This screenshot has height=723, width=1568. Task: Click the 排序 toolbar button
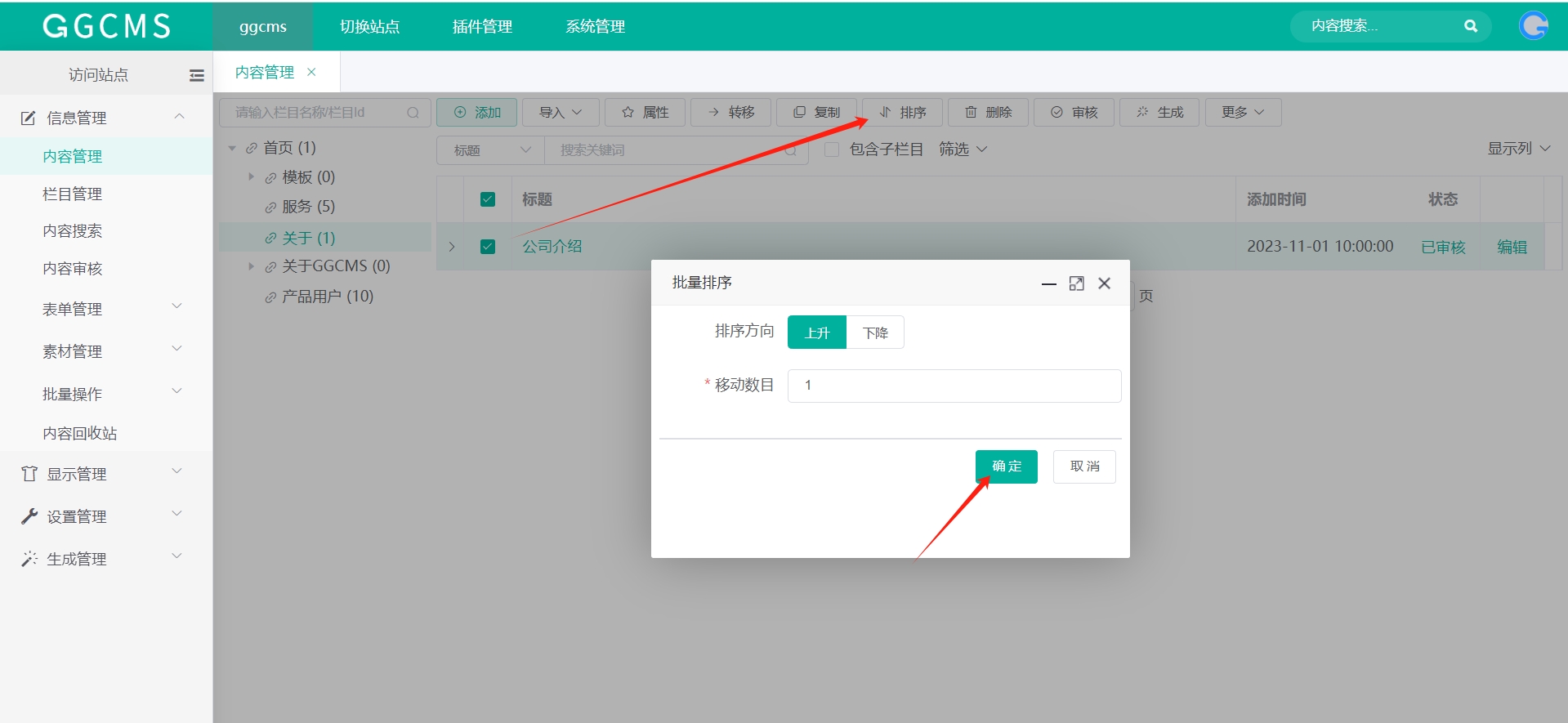(x=902, y=113)
